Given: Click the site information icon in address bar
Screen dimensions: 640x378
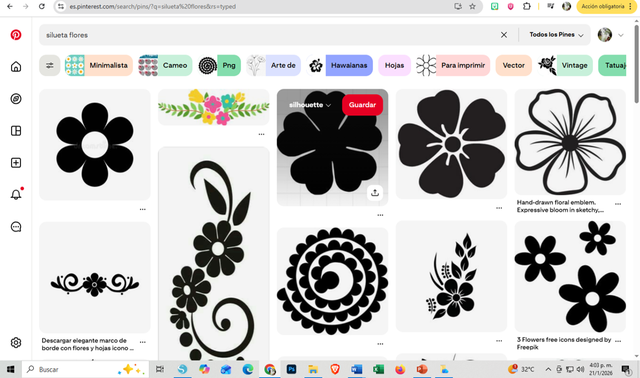Looking at the screenshot, I should (x=61, y=7).
